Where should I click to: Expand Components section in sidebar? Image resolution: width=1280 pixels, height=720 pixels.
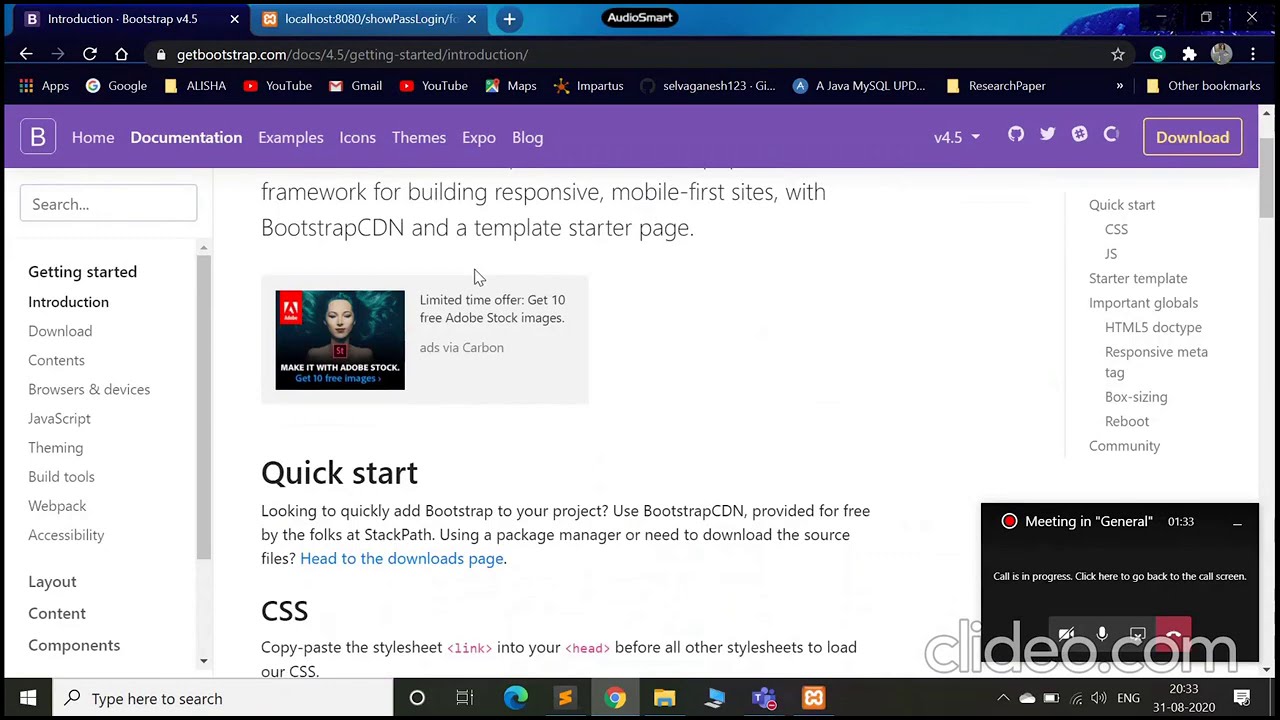74,645
